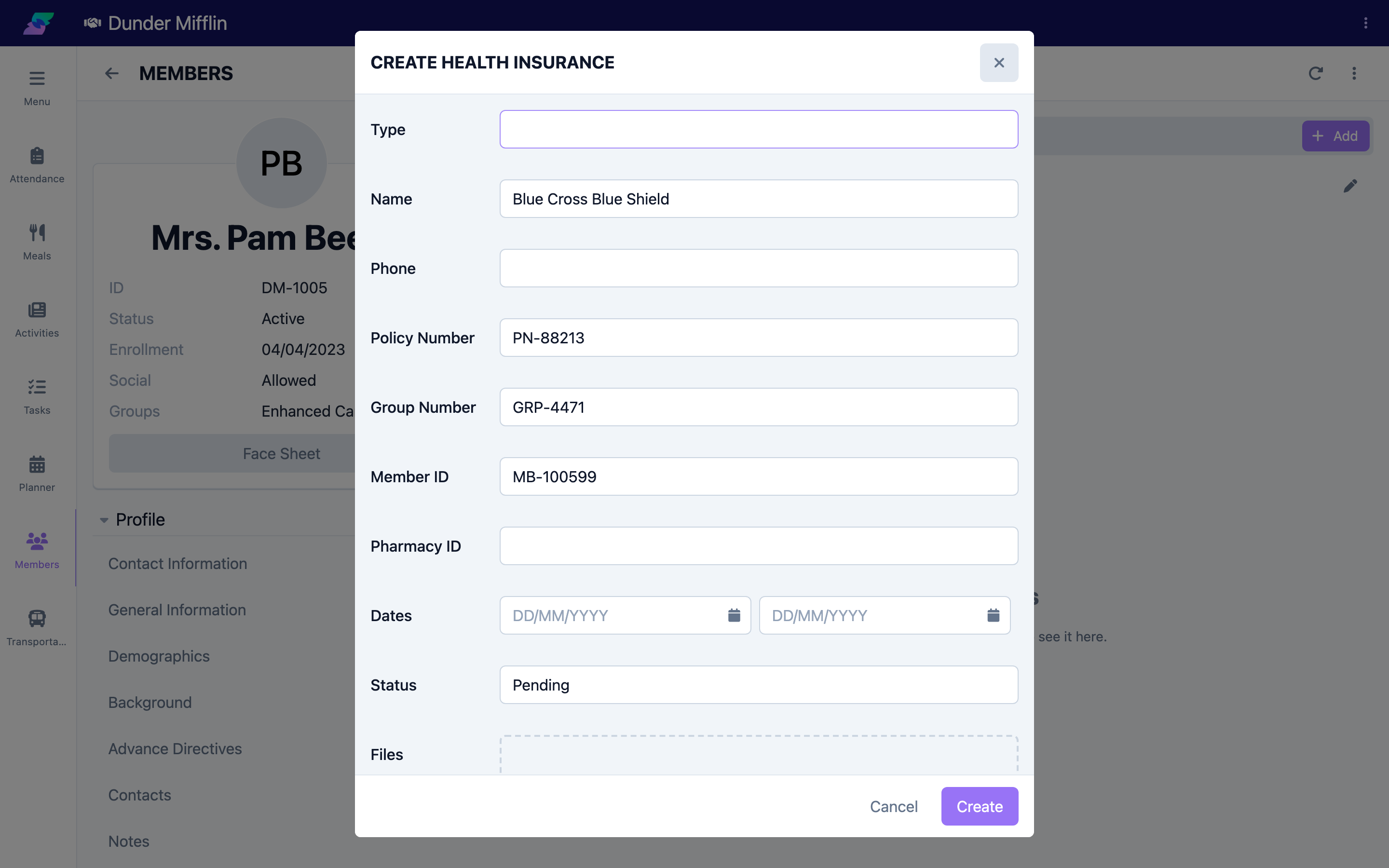Image resolution: width=1389 pixels, height=868 pixels.
Task: Click the Name field with Blue Cross Blue Shield
Action: tap(759, 199)
